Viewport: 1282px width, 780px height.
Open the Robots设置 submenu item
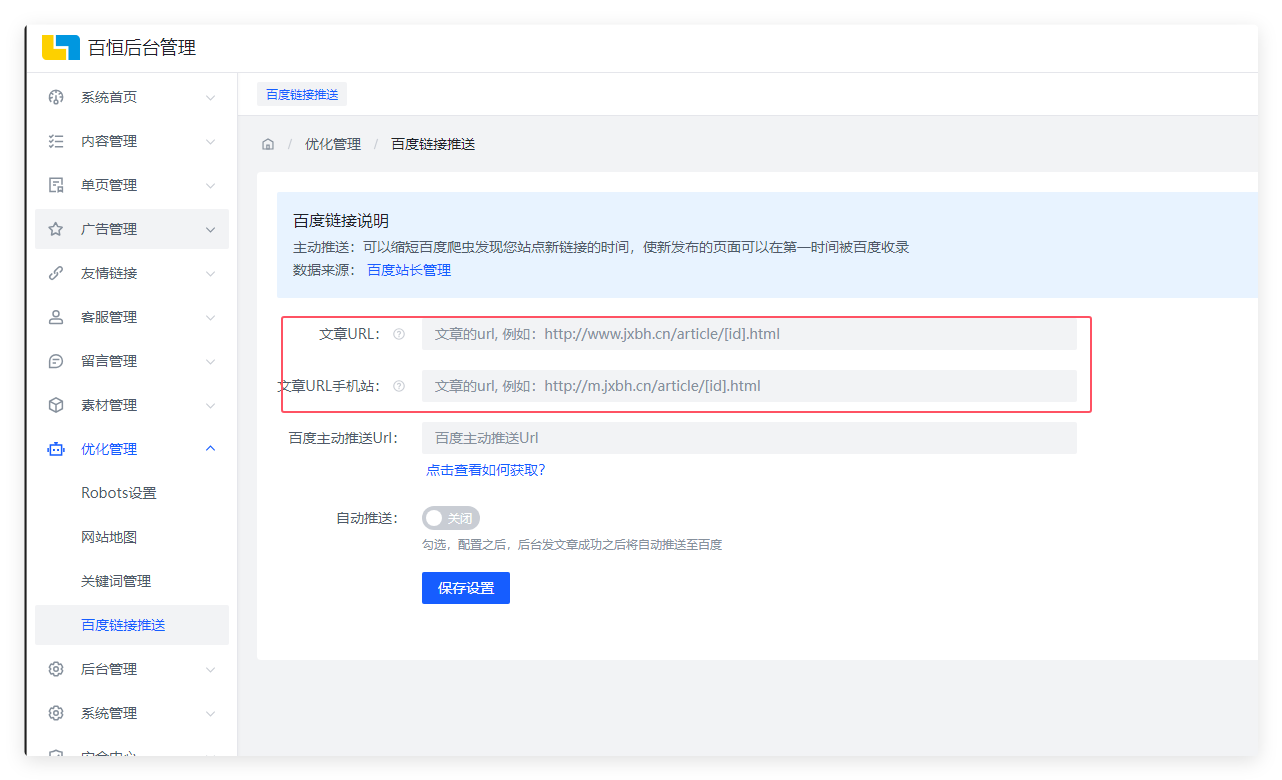point(119,493)
